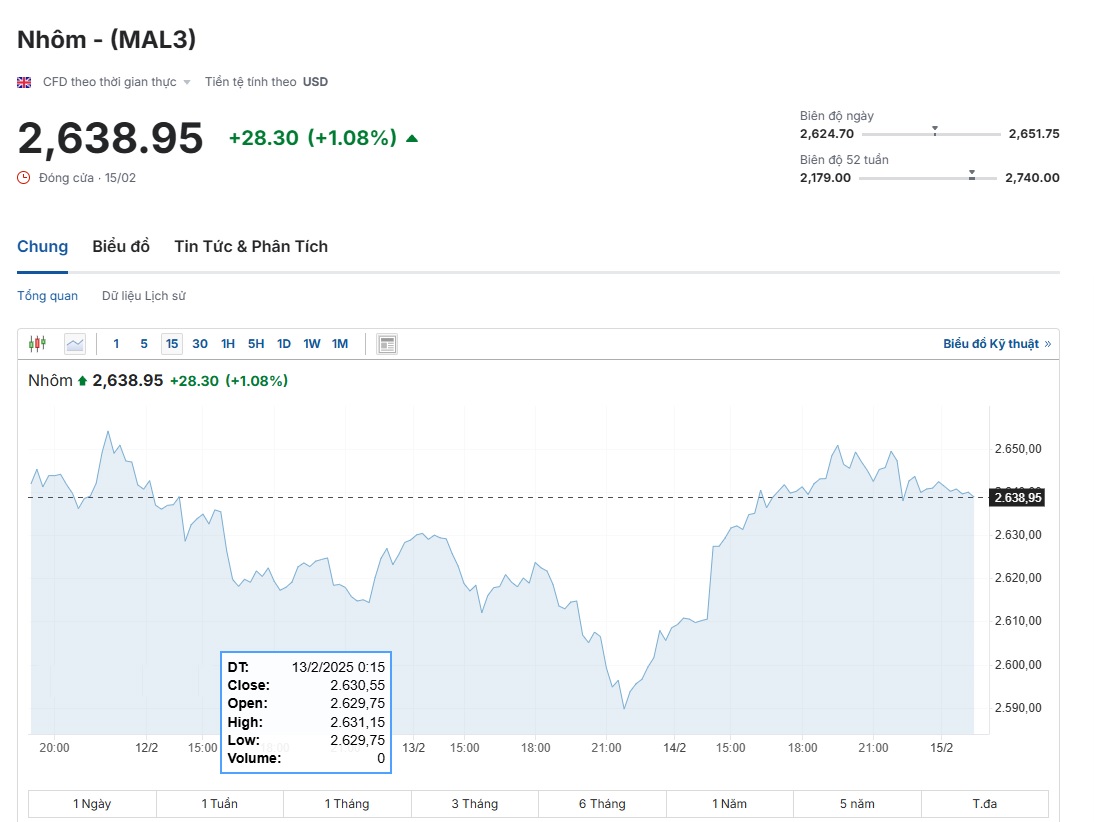
Task: Switch to candlestick chart type
Action: click(x=37, y=344)
